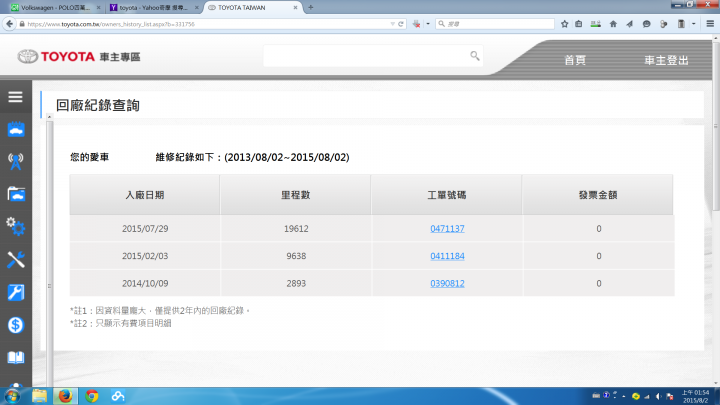Open File Explorer from taskbar

pos(39,396)
